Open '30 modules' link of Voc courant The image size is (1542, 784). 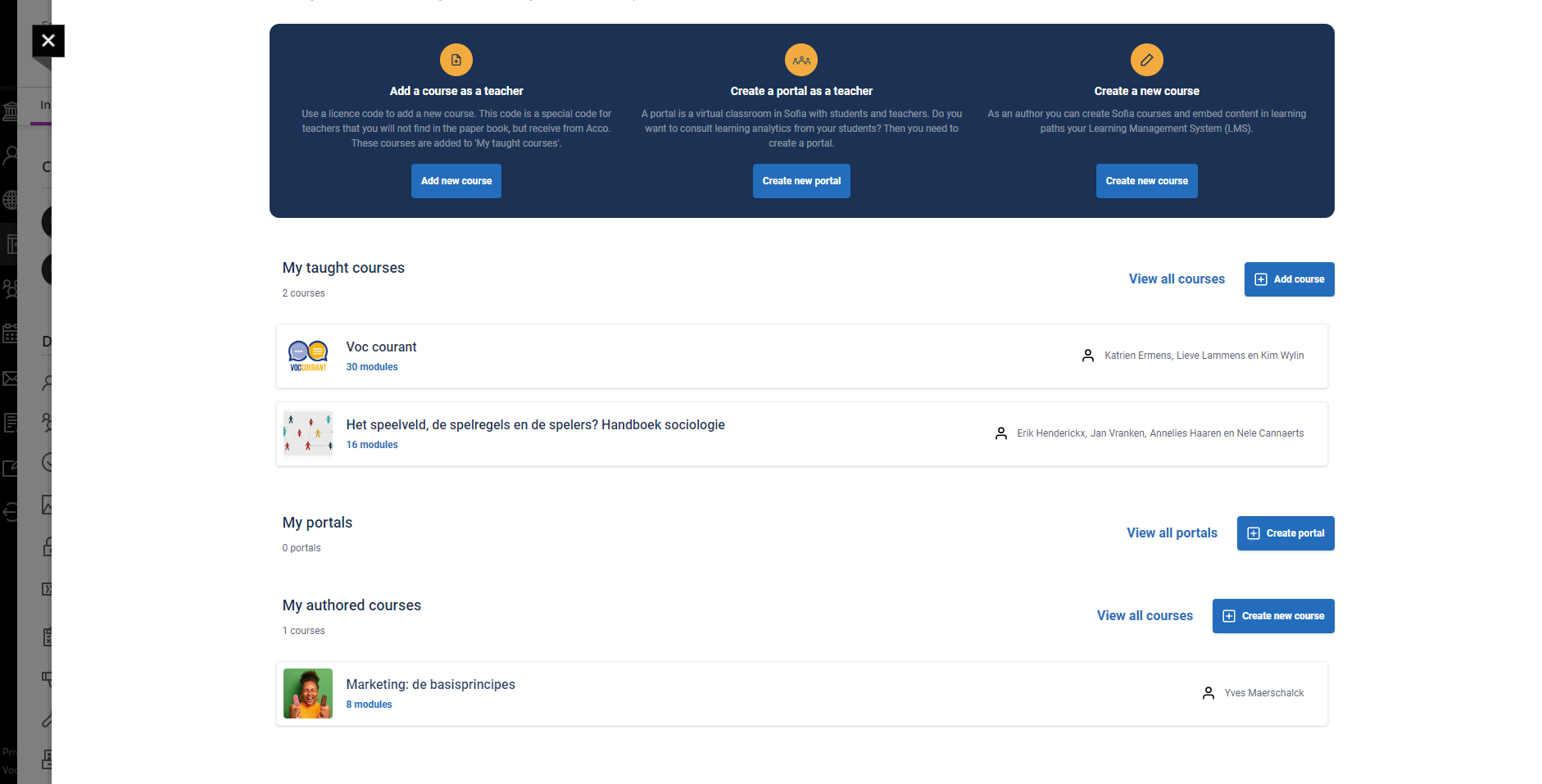pyautogui.click(x=372, y=367)
